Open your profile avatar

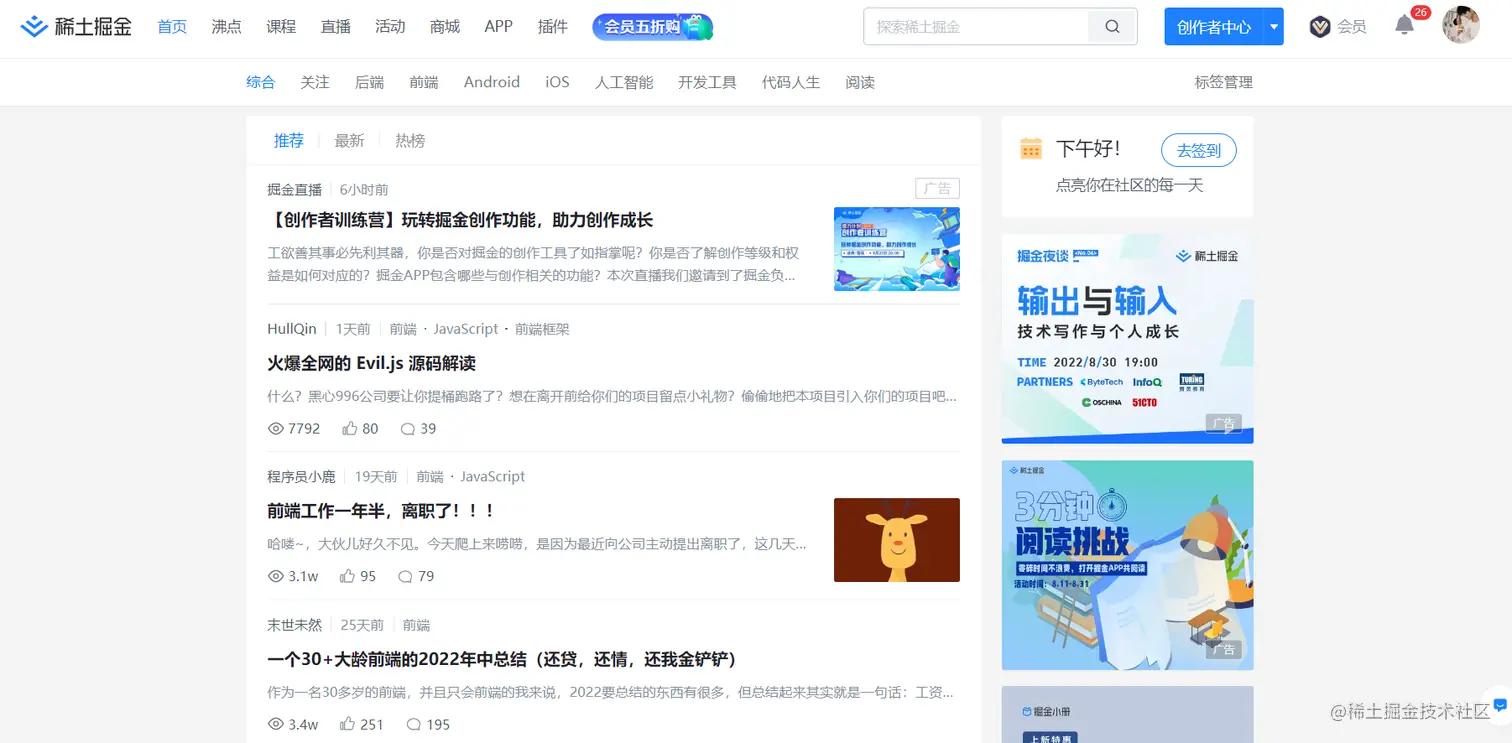pos(1461,26)
